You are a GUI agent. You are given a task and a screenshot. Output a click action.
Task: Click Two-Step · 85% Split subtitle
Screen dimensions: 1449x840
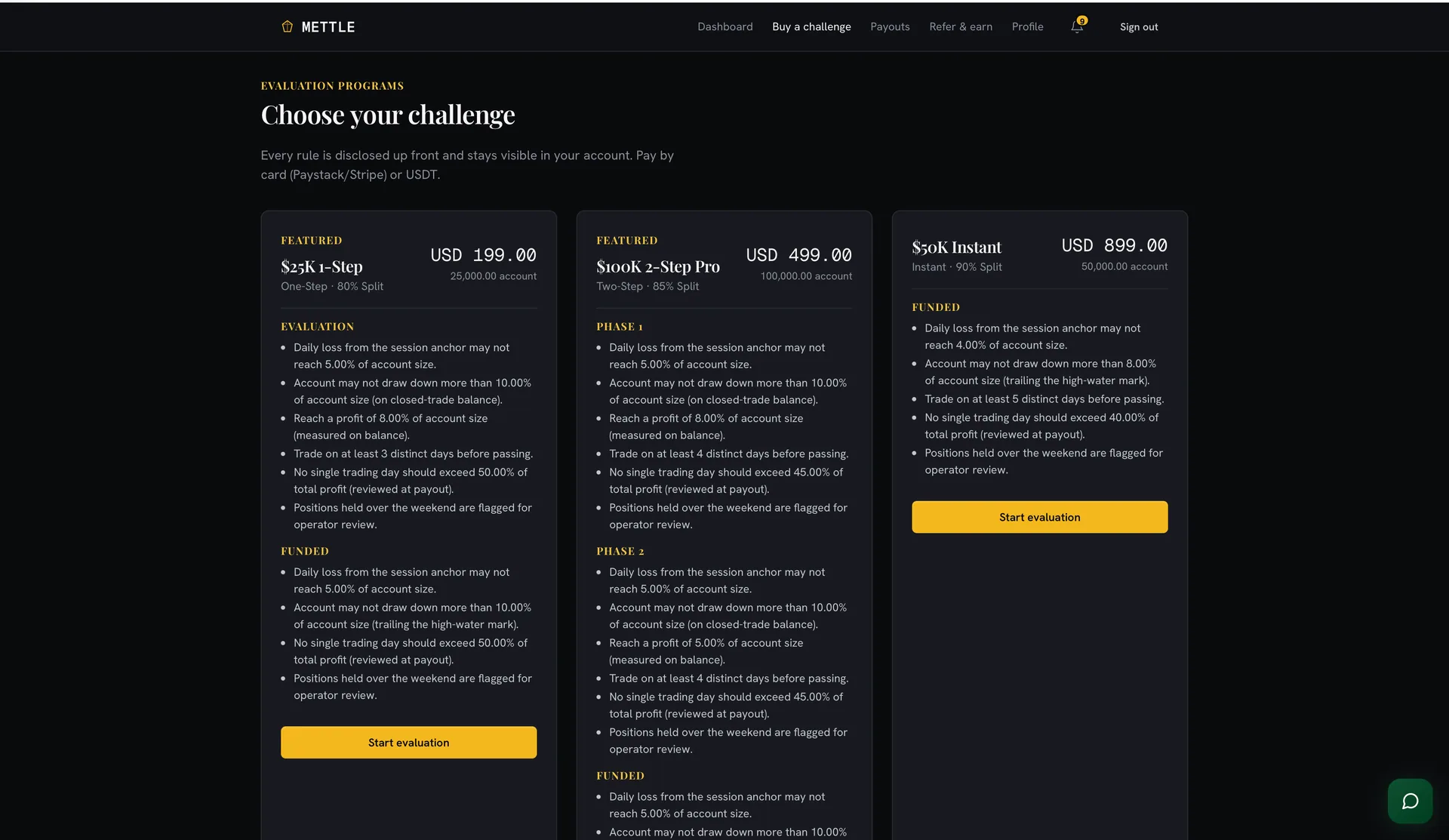(x=648, y=286)
